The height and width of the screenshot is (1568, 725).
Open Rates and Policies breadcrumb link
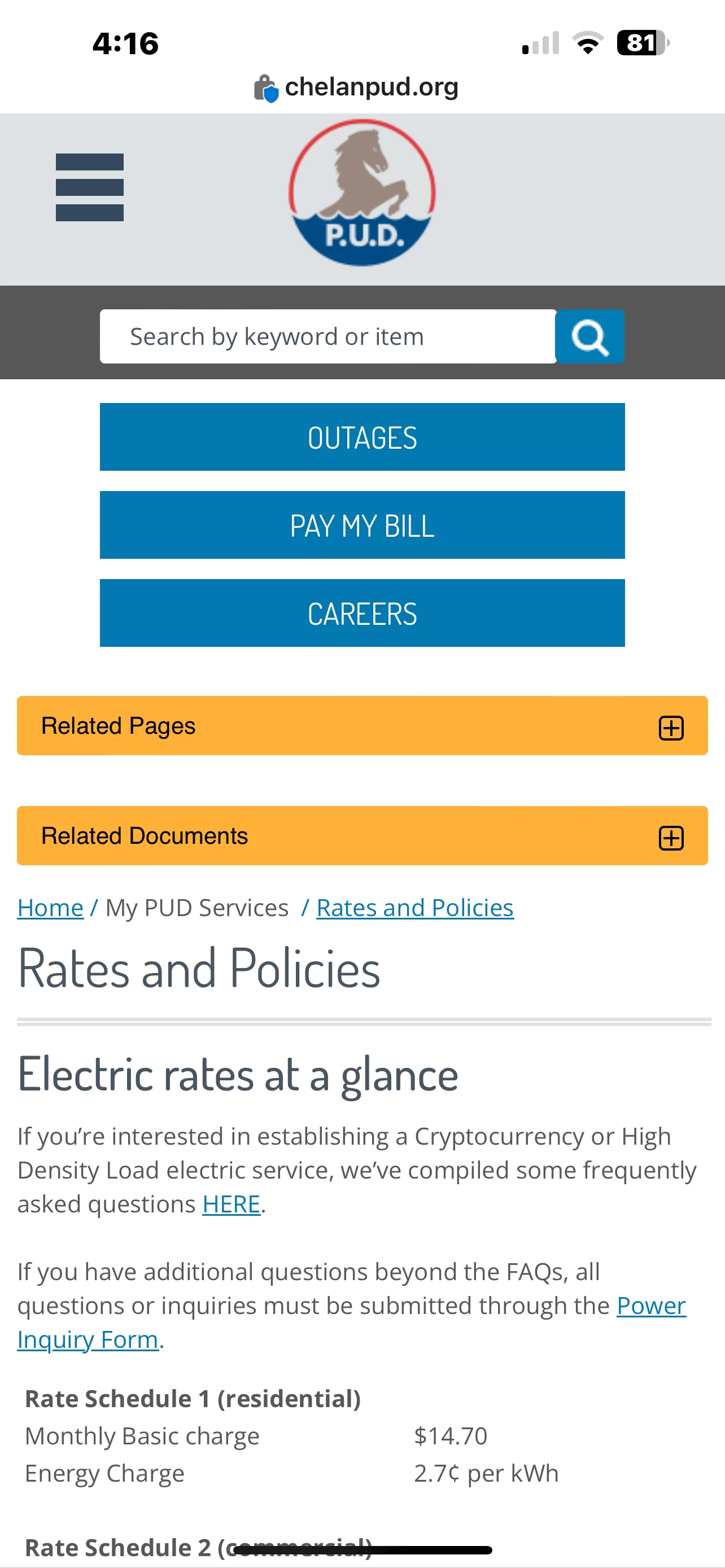(x=415, y=908)
